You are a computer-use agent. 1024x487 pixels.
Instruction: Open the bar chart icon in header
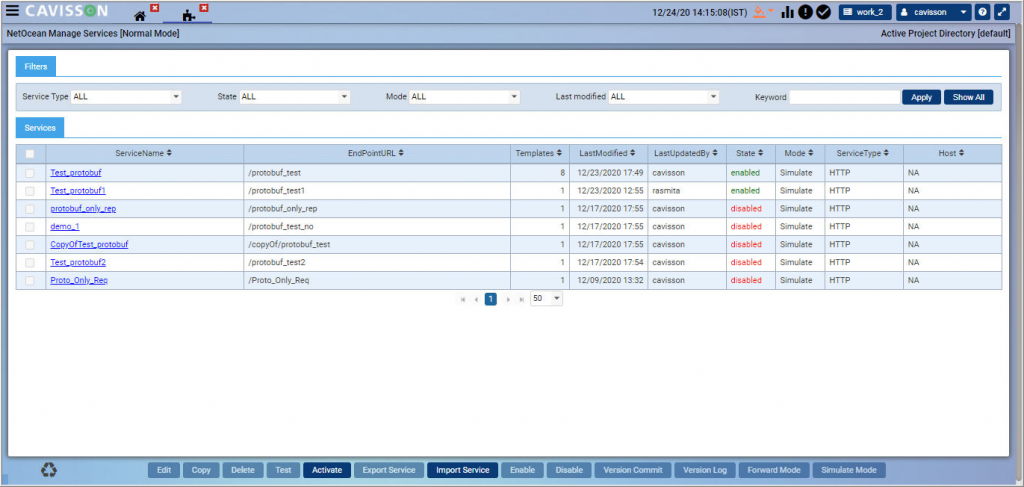click(787, 12)
